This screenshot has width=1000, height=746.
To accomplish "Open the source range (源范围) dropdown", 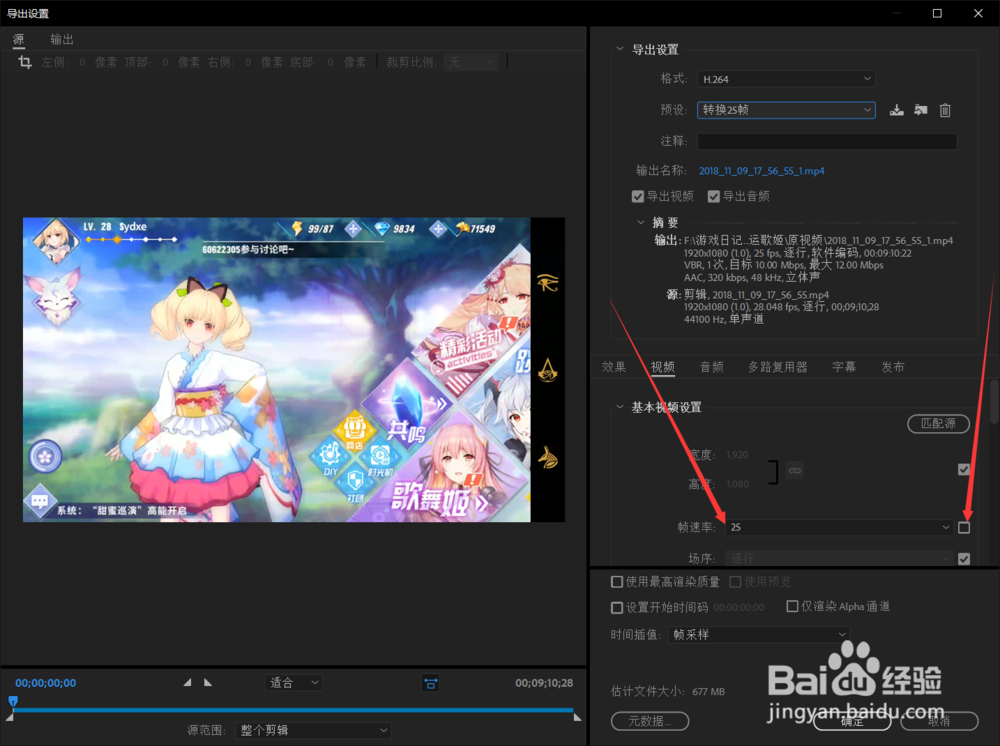I will click(x=313, y=730).
